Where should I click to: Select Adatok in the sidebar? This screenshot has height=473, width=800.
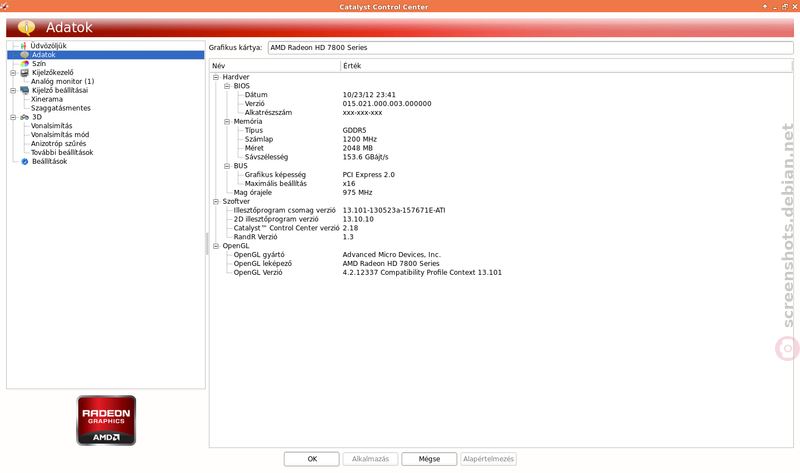43,55
